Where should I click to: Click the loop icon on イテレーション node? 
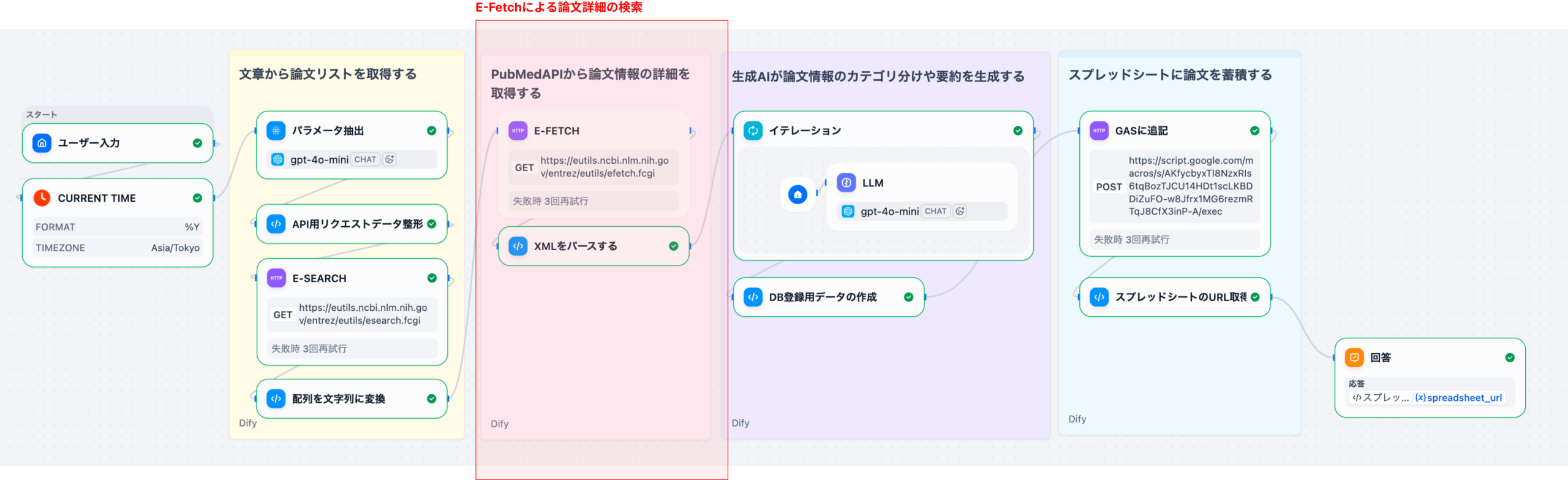click(753, 131)
